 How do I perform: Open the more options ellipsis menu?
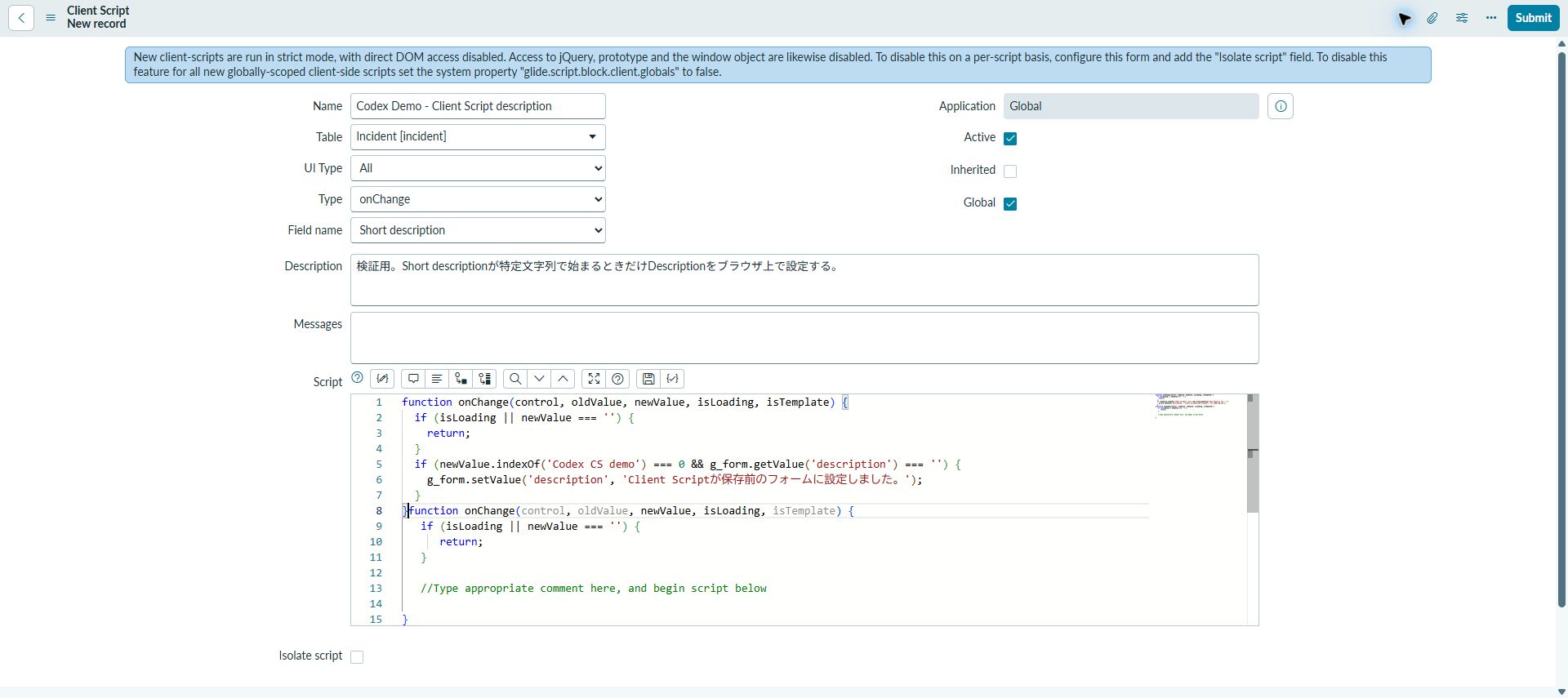(1491, 18)
